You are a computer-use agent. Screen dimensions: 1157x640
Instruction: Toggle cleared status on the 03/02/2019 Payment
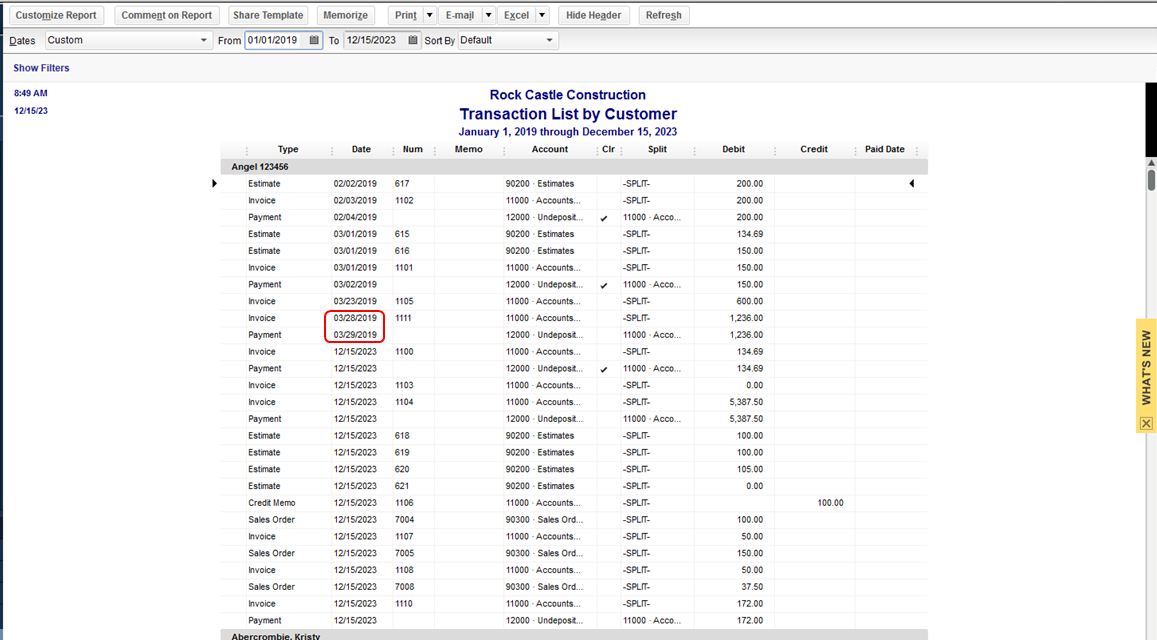pyautogui.click(x=603, y=284)
